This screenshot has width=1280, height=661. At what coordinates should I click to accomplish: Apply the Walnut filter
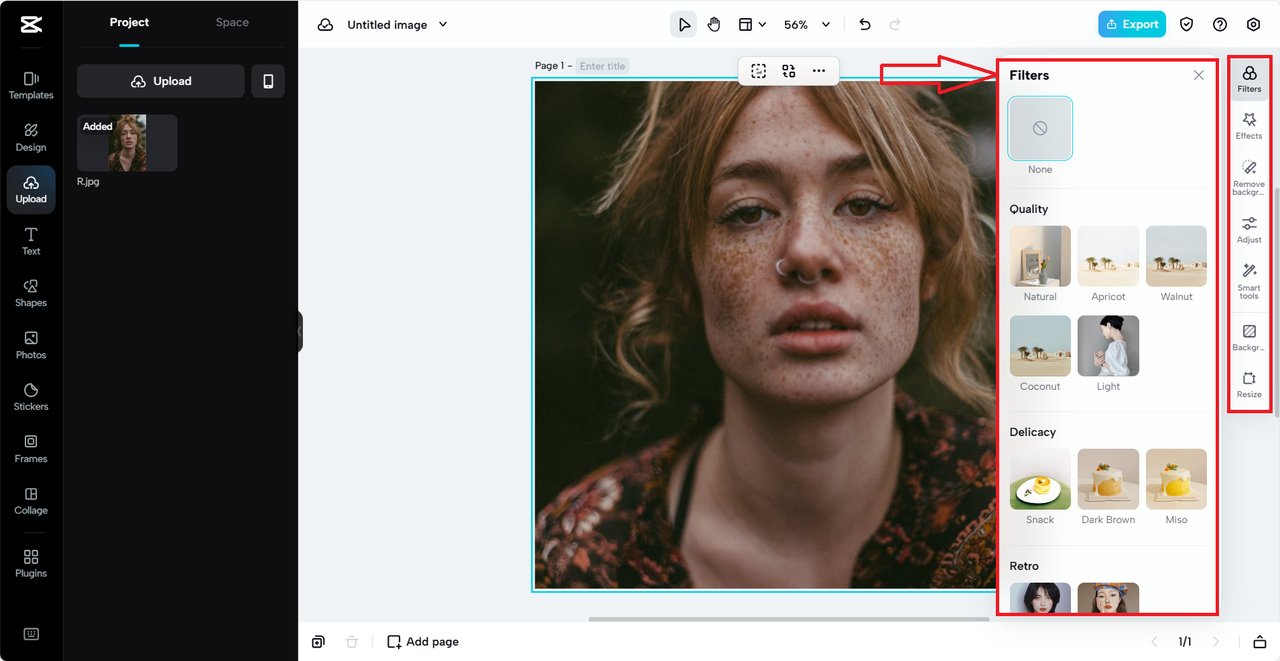tap(1176, 256)
